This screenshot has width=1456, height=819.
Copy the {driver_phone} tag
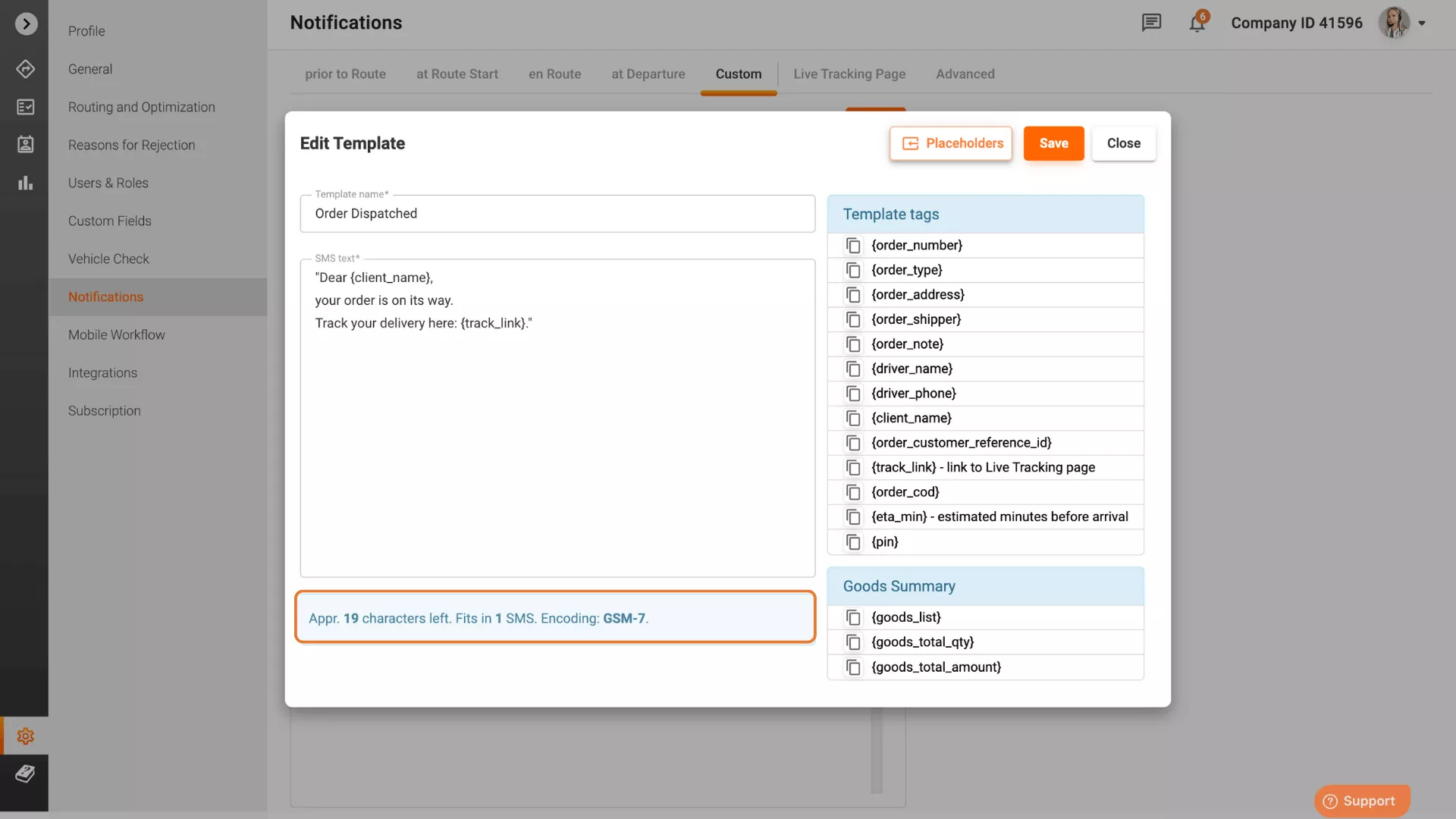[853, 394]
